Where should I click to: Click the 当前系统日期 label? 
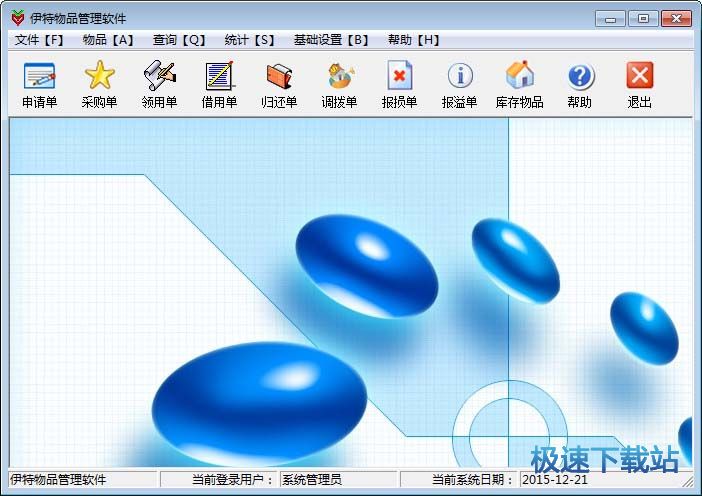(472, 479)
